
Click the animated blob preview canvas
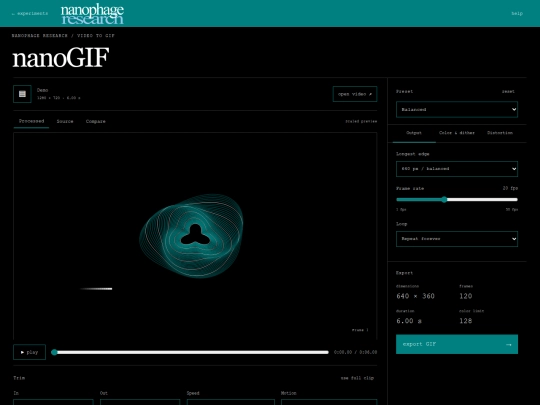[x=195, y=236]
